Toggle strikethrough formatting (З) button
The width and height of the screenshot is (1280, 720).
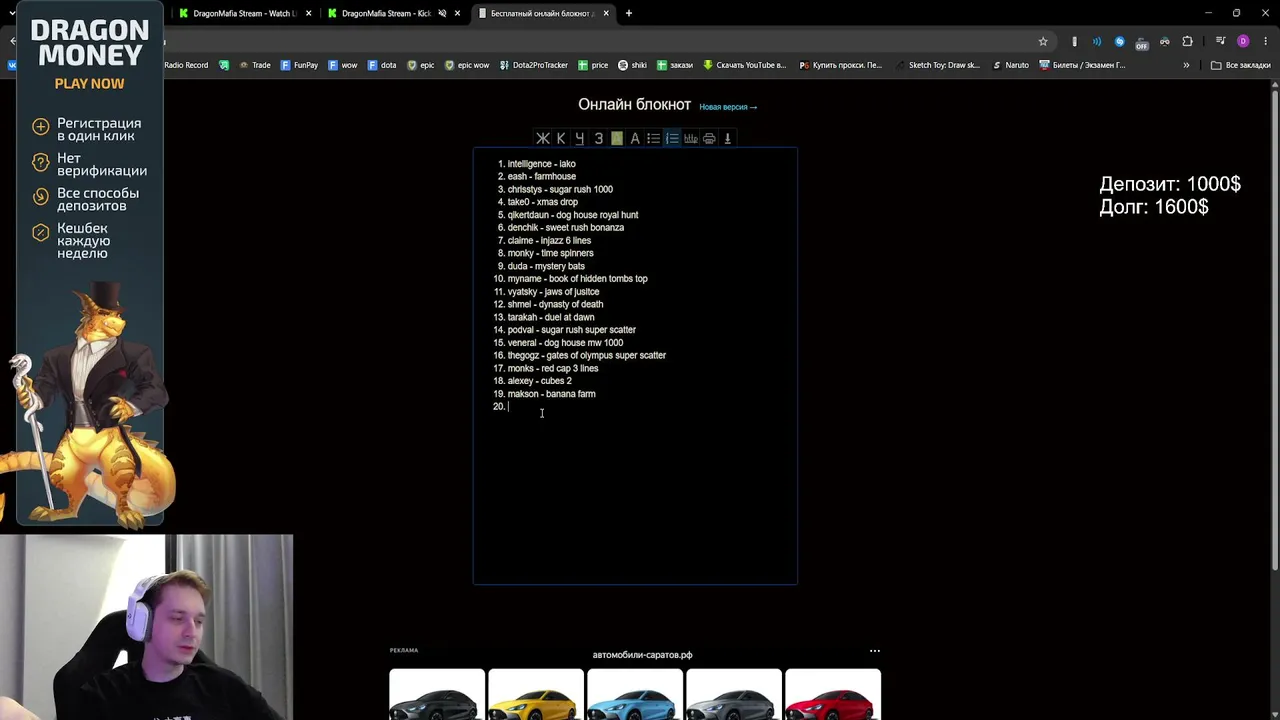[x=598, y=139]
